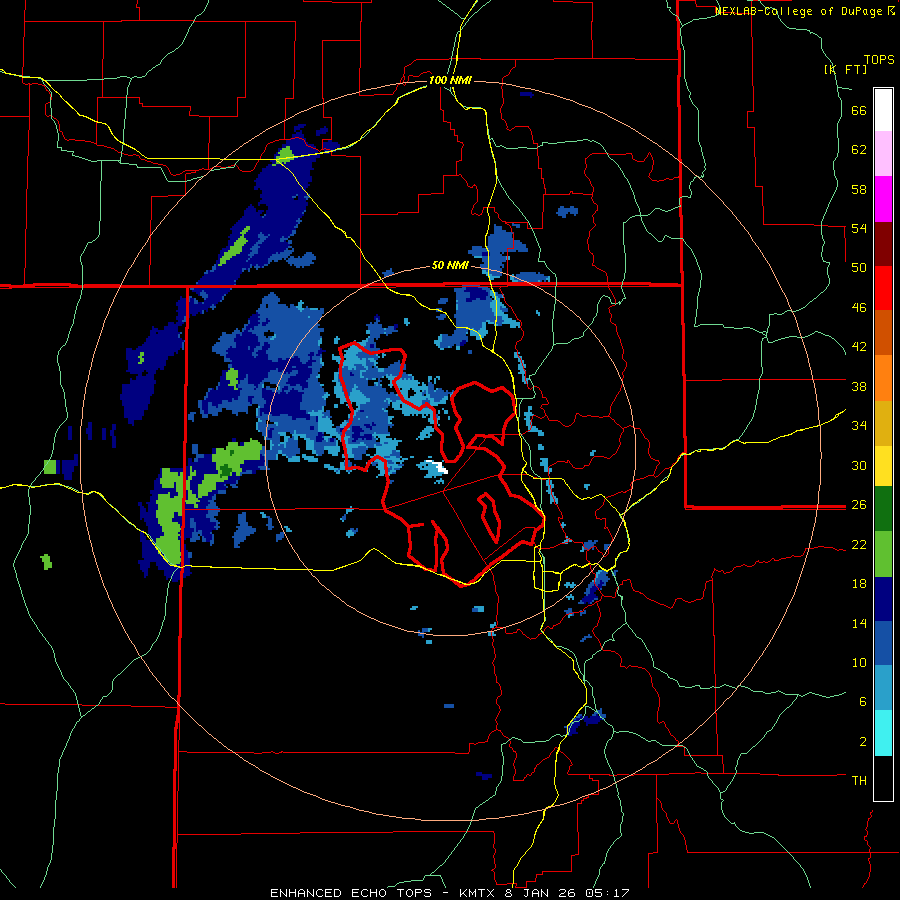Click the 'TH' legend label
The width and height of the screenshot is (900, 900).
pos(859,781)
